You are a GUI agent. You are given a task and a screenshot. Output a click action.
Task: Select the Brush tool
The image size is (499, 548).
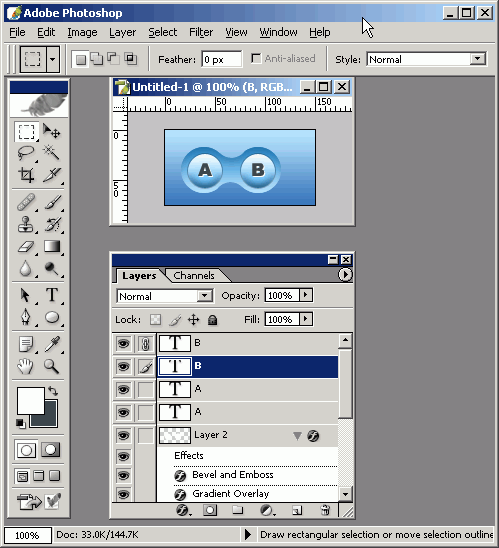click(x=52, y=202)
